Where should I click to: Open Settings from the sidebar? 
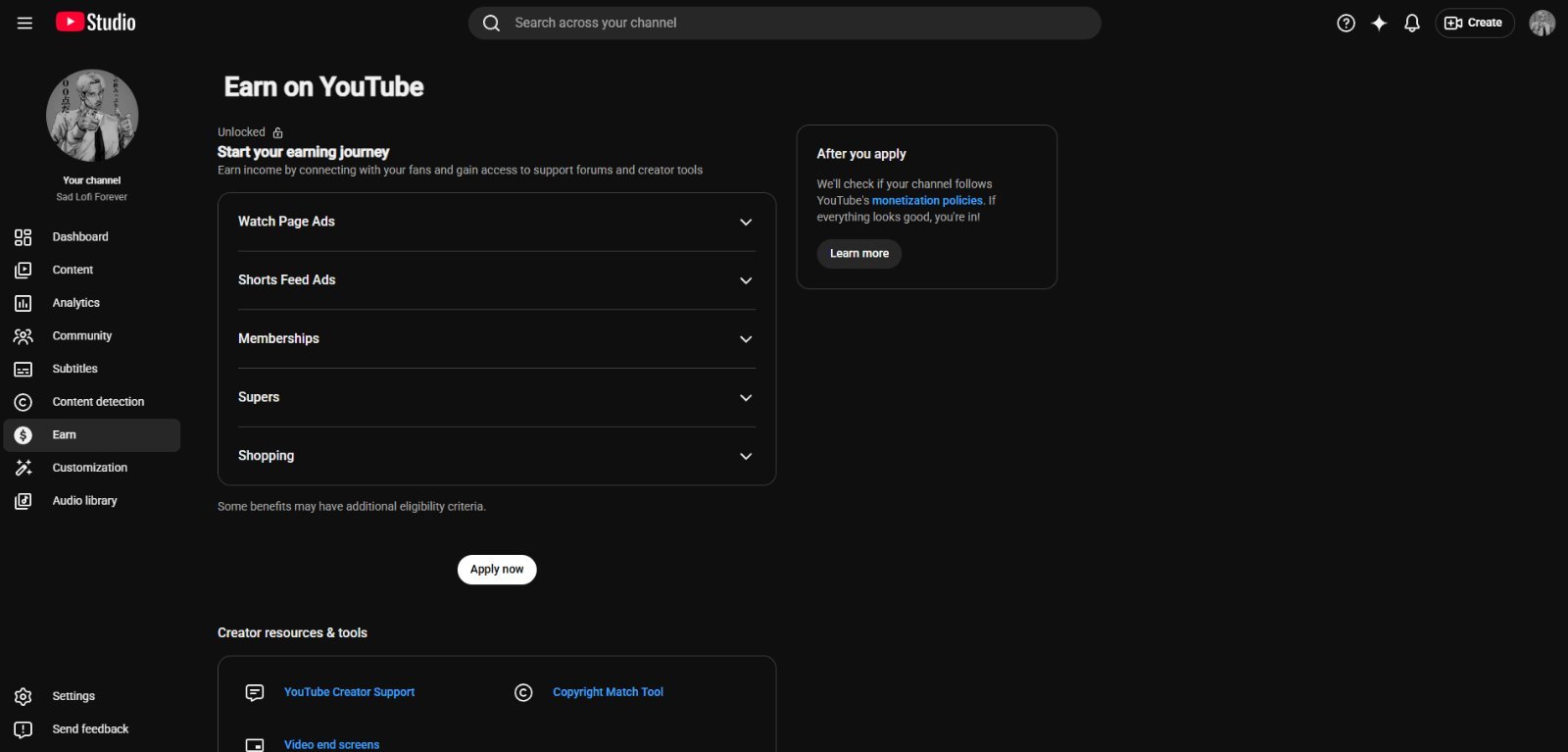coord(73,696)
